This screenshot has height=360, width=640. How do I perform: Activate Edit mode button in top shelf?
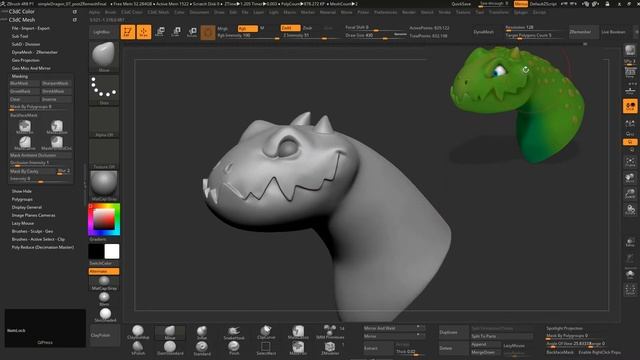click(128, 32)
